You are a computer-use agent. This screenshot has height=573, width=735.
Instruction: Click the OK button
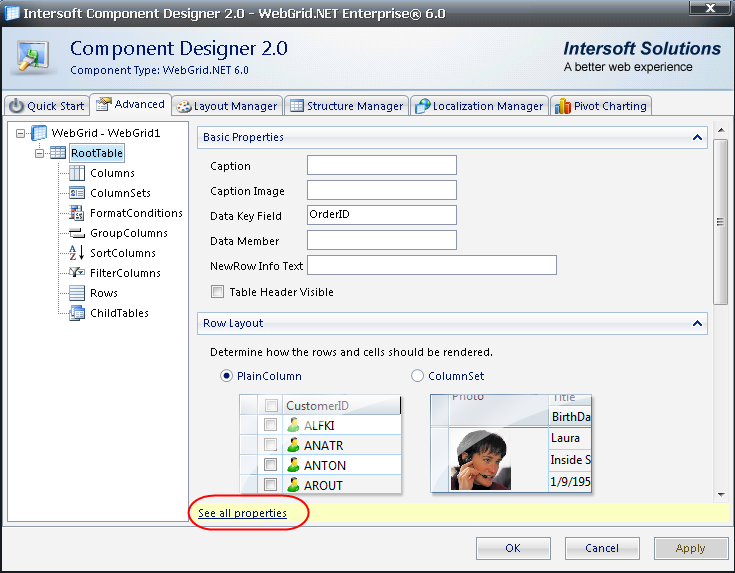coord(513,548)
